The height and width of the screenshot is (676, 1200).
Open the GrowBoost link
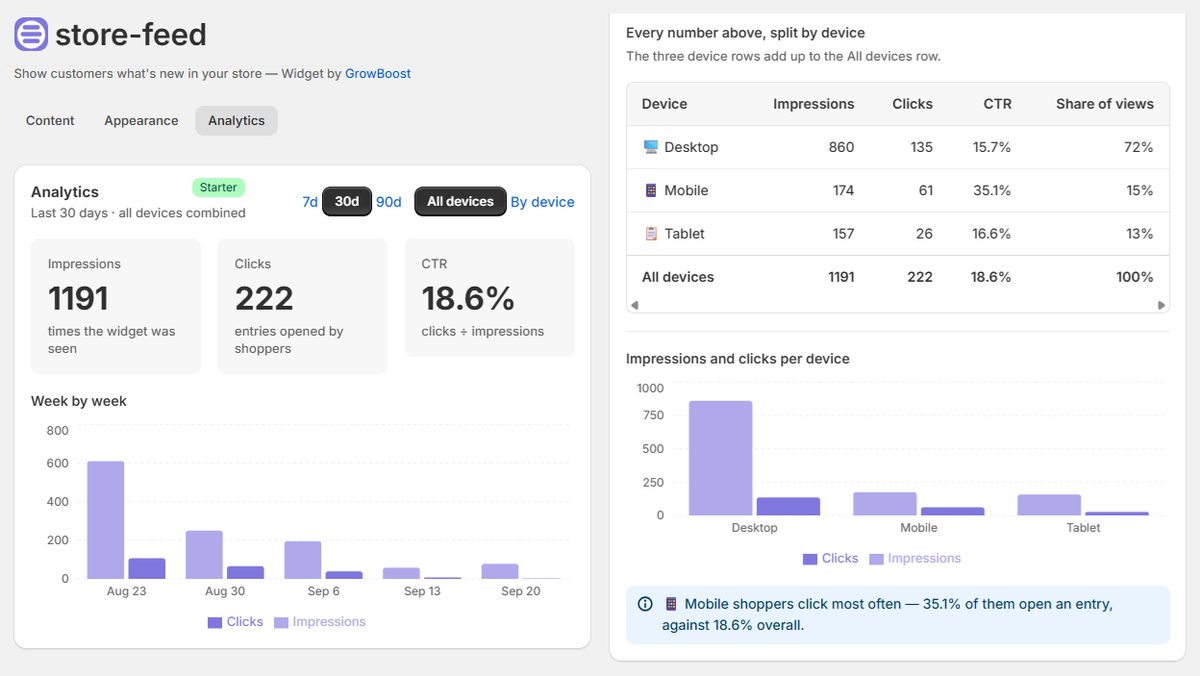pyautogui.click(x=378, y=73)
